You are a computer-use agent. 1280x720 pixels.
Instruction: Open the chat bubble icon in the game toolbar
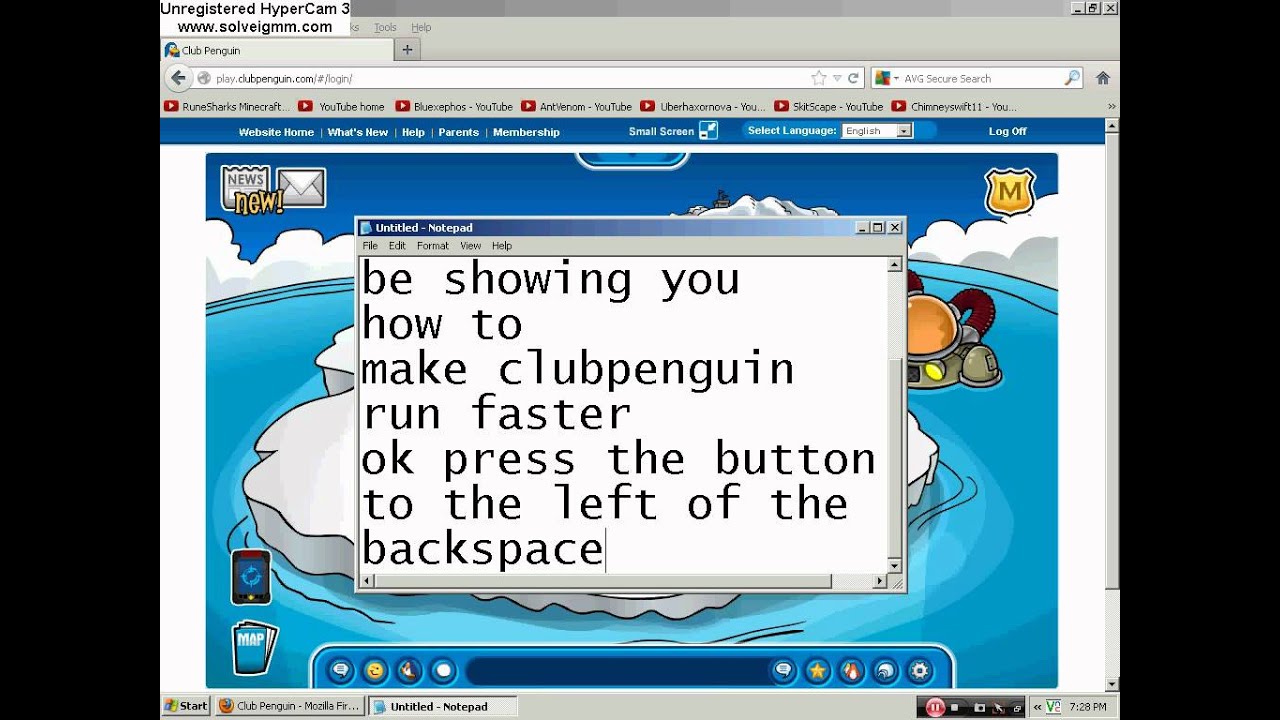pos(341,670)
